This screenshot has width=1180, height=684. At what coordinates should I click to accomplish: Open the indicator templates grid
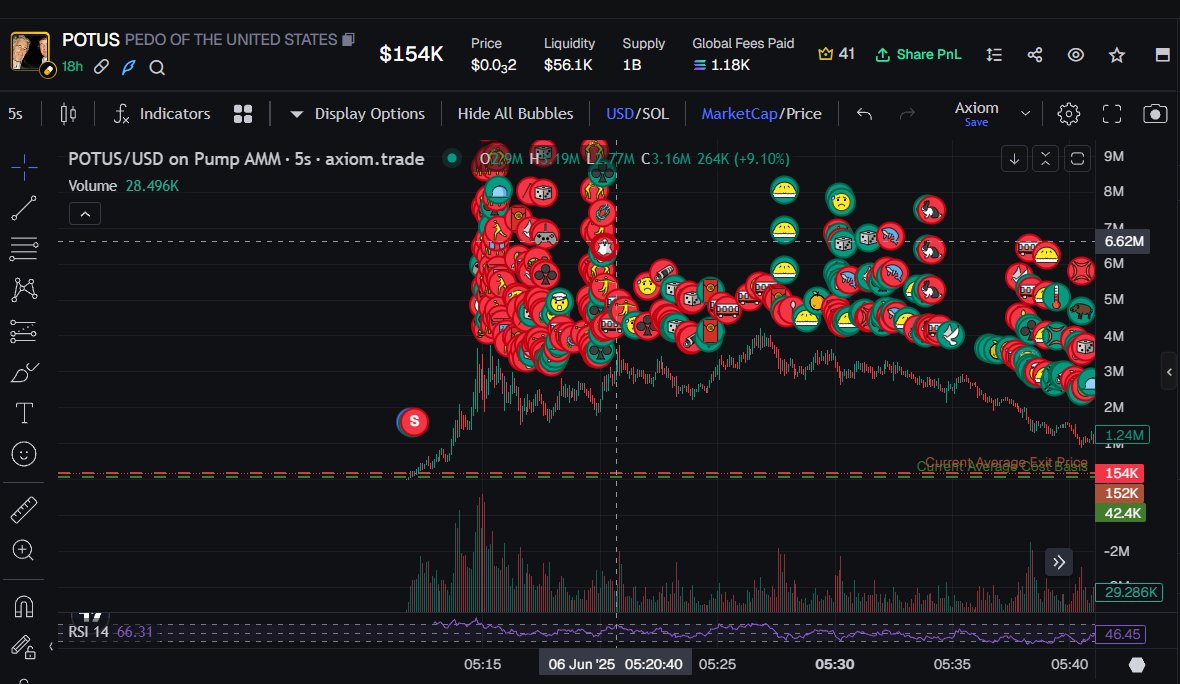tap(243, 114)
